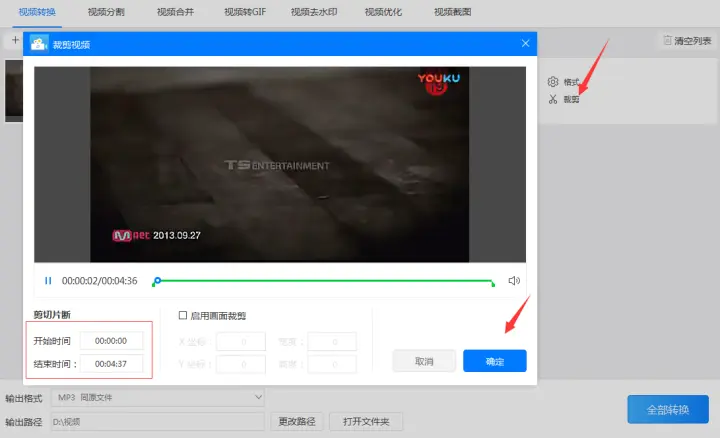Click the 宽度 input field
Viewport: 720px width, 438px height.
[x=332, y=342]
